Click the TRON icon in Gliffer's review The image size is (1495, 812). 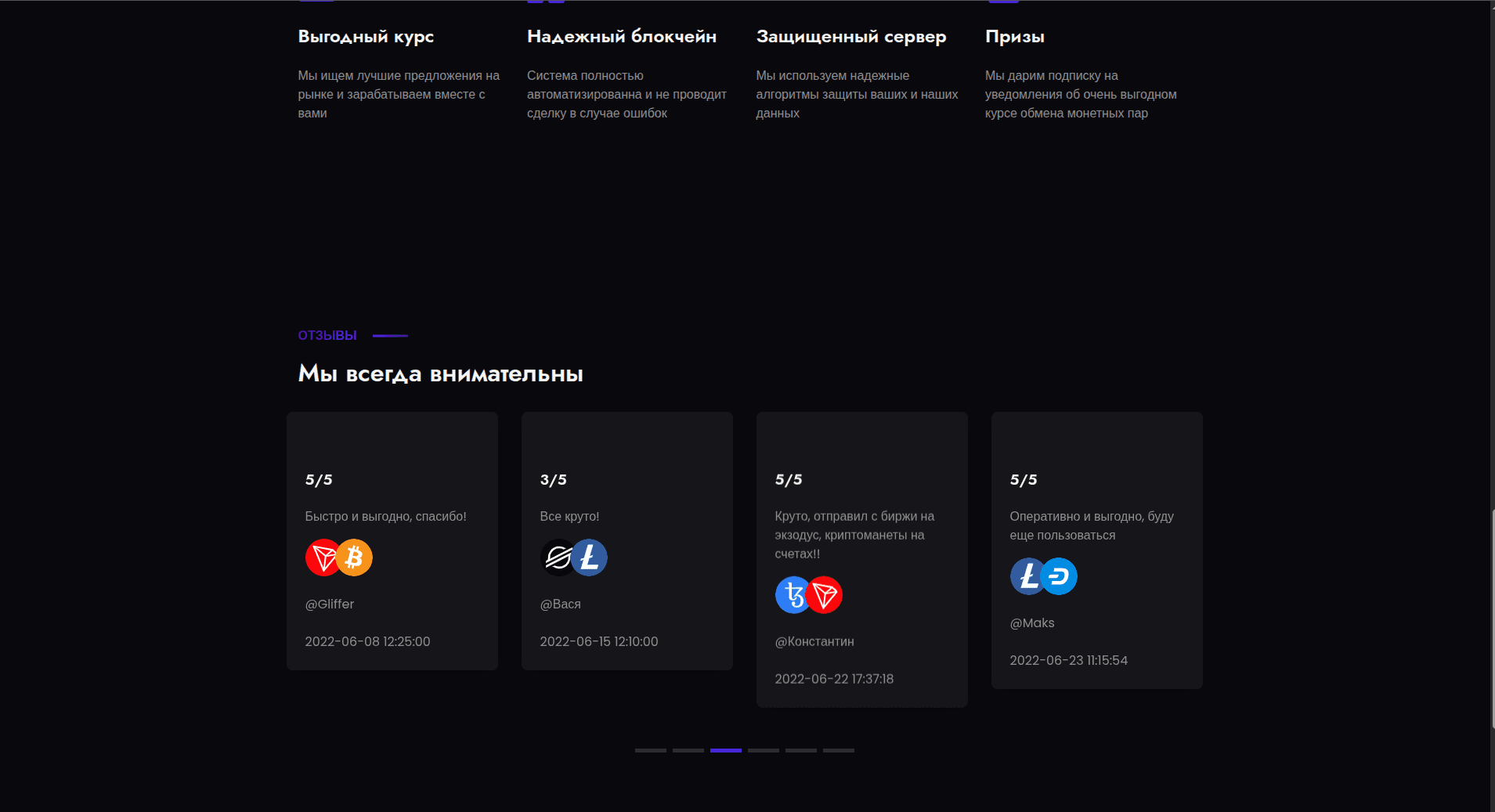coord(322,558)
